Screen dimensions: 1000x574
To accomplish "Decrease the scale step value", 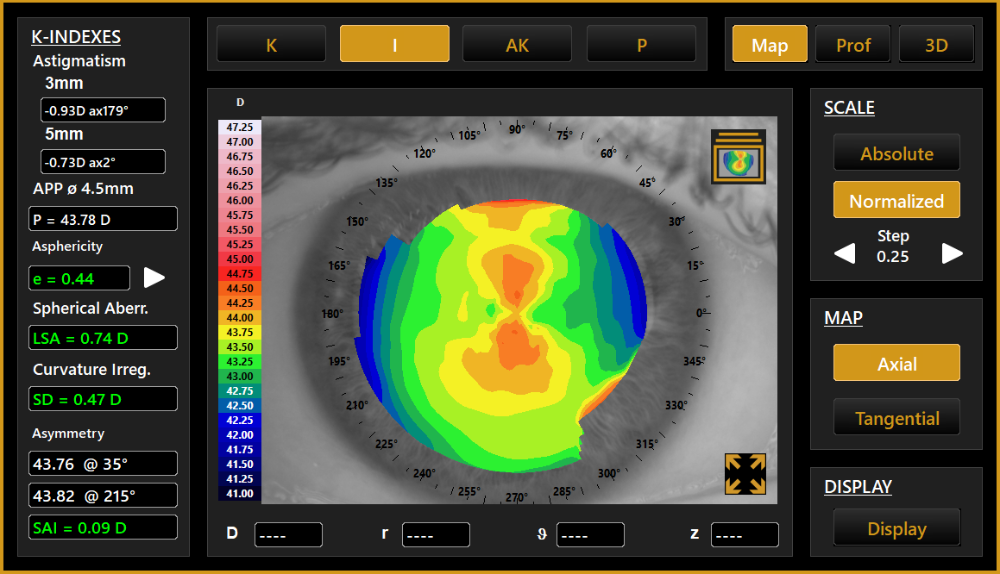I will 845,254.
